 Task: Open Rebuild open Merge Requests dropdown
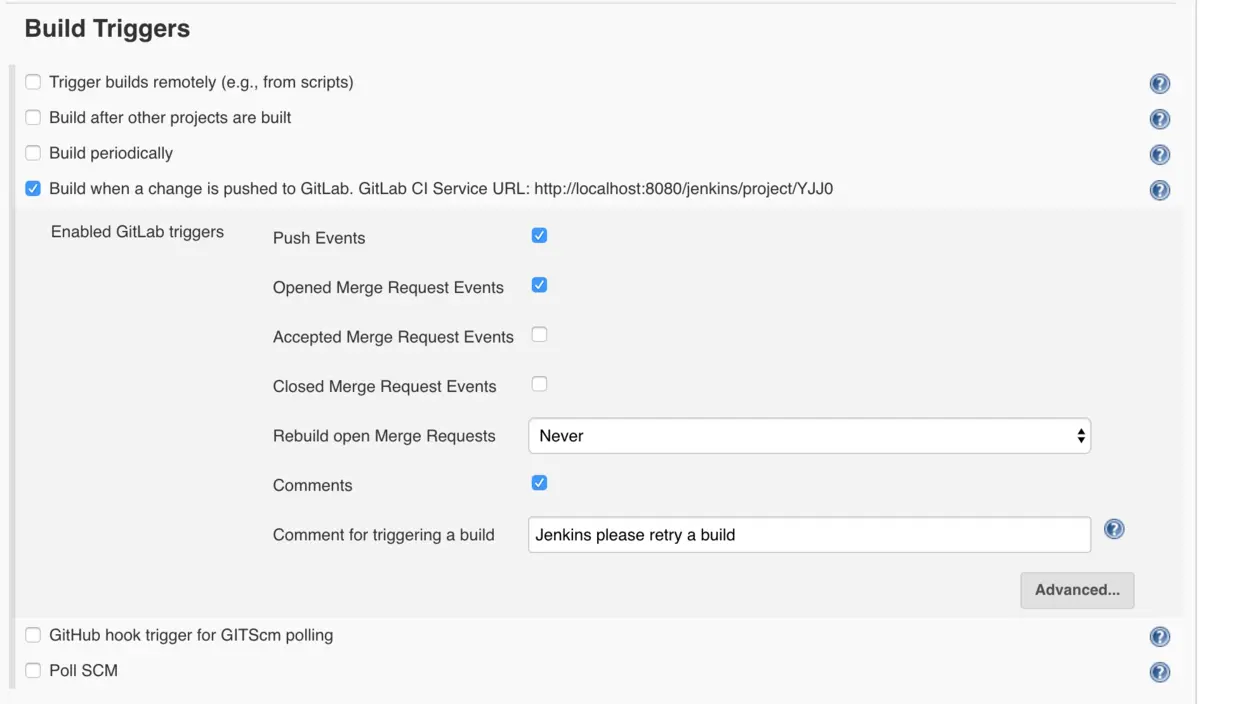tap(809, 436)
